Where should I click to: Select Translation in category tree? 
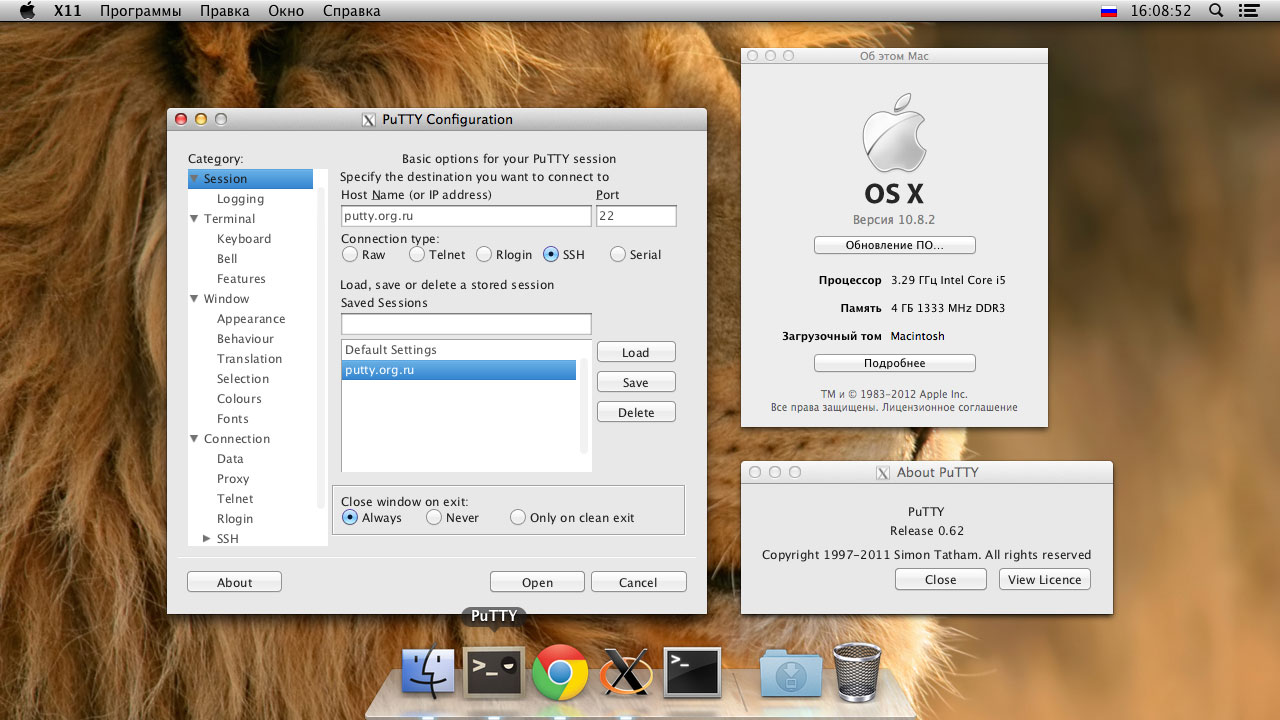point(249,359)
